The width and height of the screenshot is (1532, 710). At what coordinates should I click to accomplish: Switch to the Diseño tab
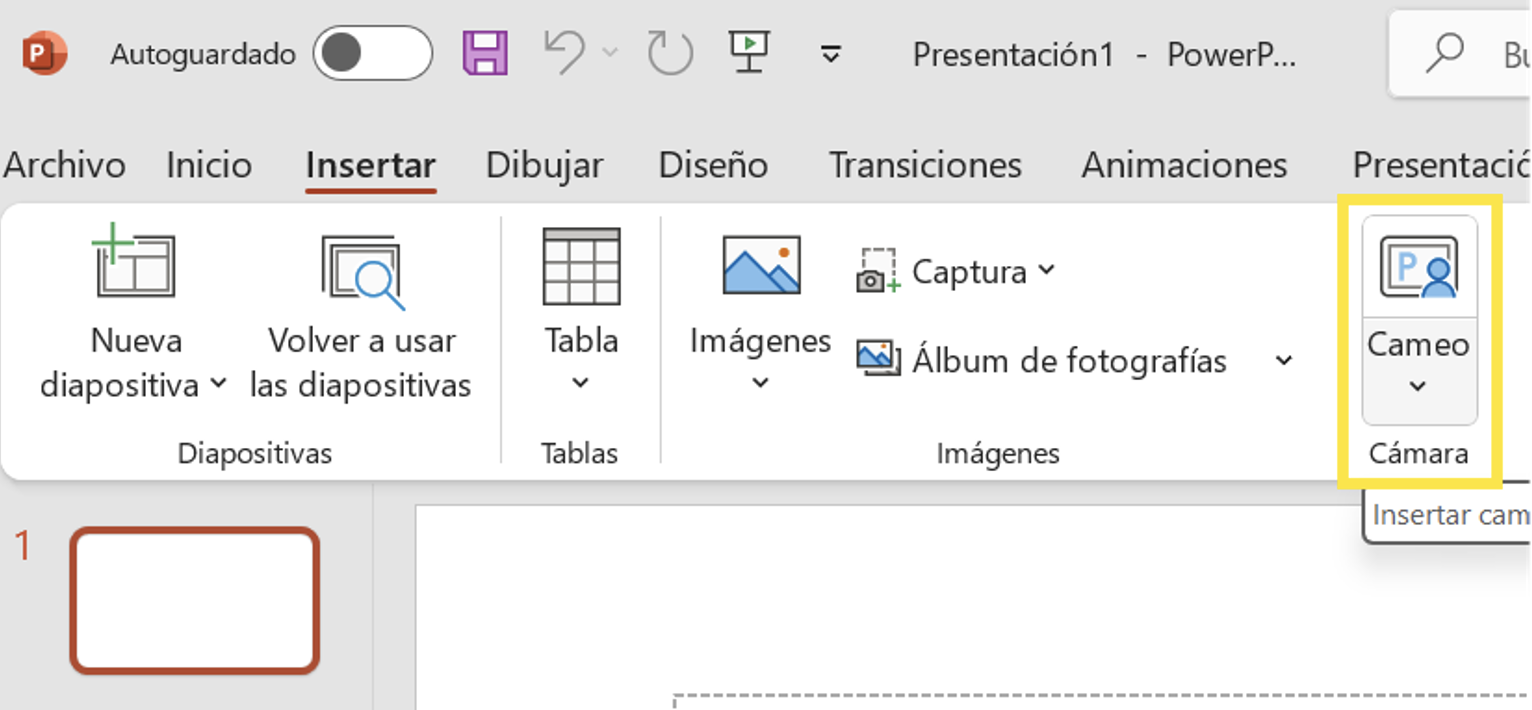tap(713, 165)
